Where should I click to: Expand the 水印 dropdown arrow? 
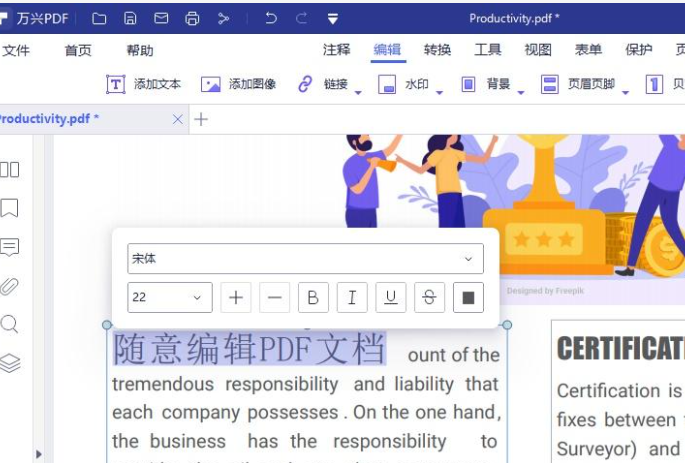[x=439, y=92]
